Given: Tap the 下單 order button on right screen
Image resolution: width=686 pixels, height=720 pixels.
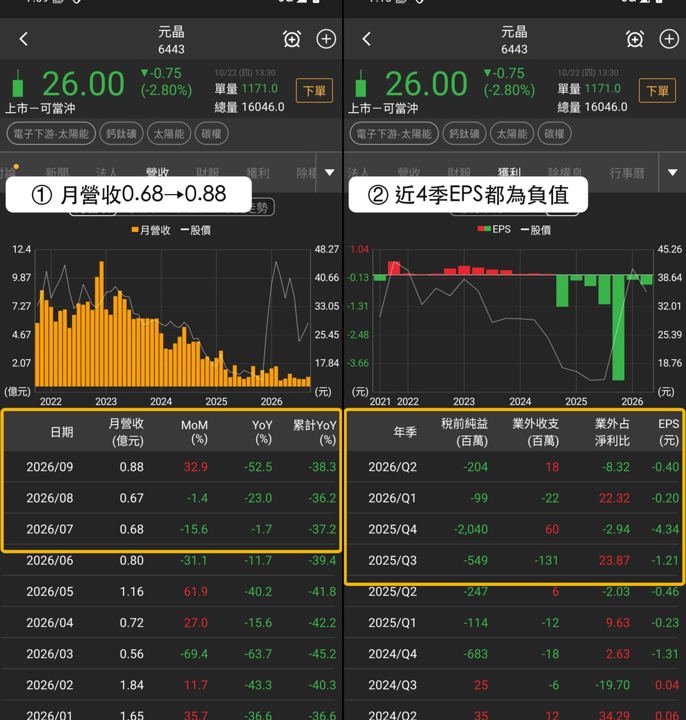Looking at the screenshot, I should [658, 91].
